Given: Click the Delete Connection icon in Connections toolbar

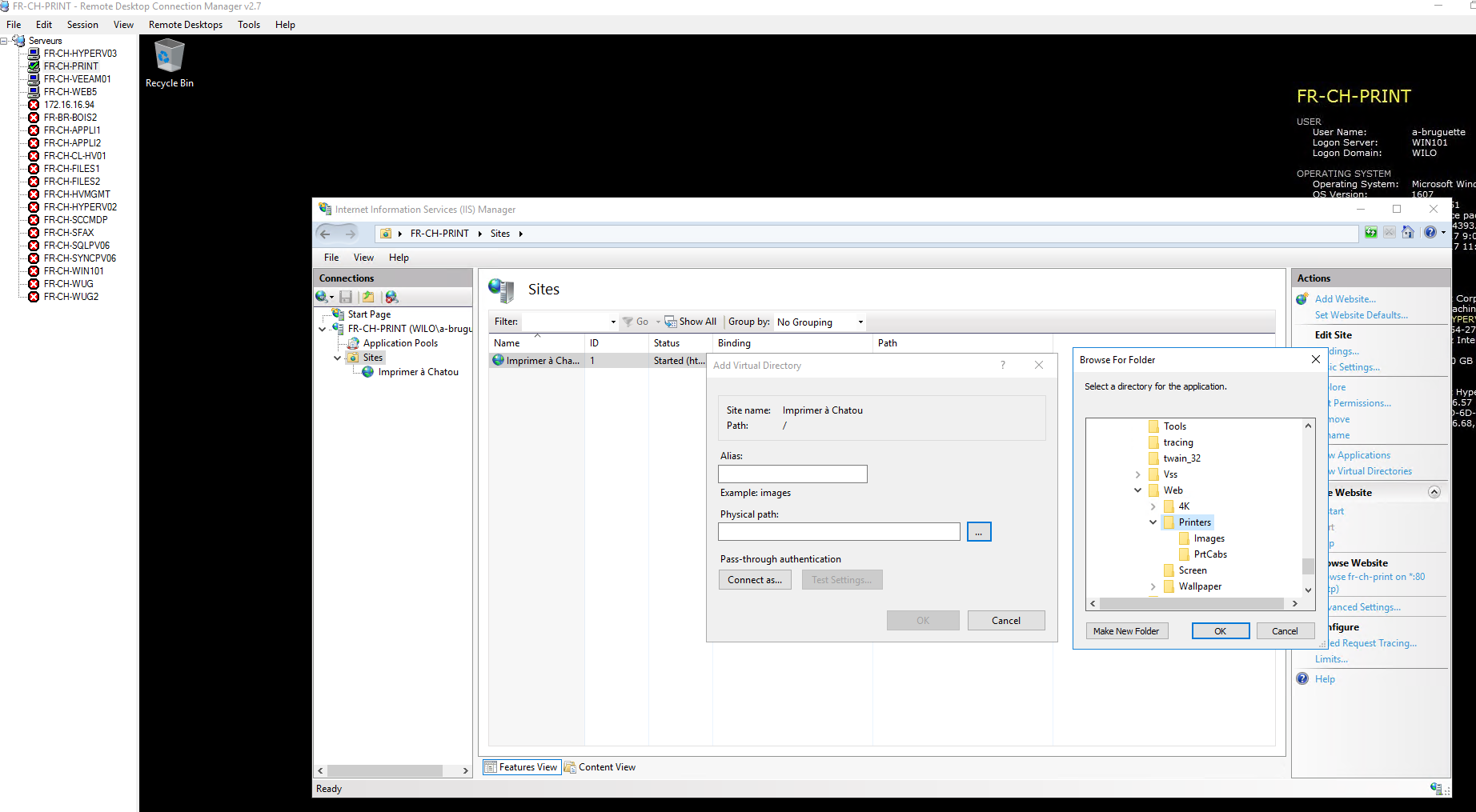Looking at the screenshot, I should (x=391, y=297).
